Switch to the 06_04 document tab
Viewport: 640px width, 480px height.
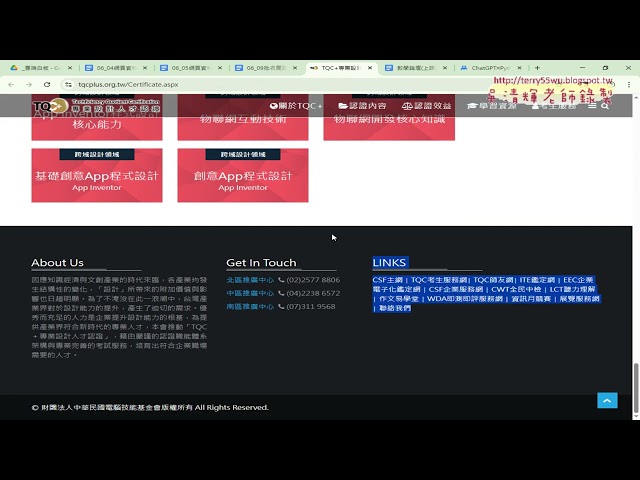click(116, 68)
